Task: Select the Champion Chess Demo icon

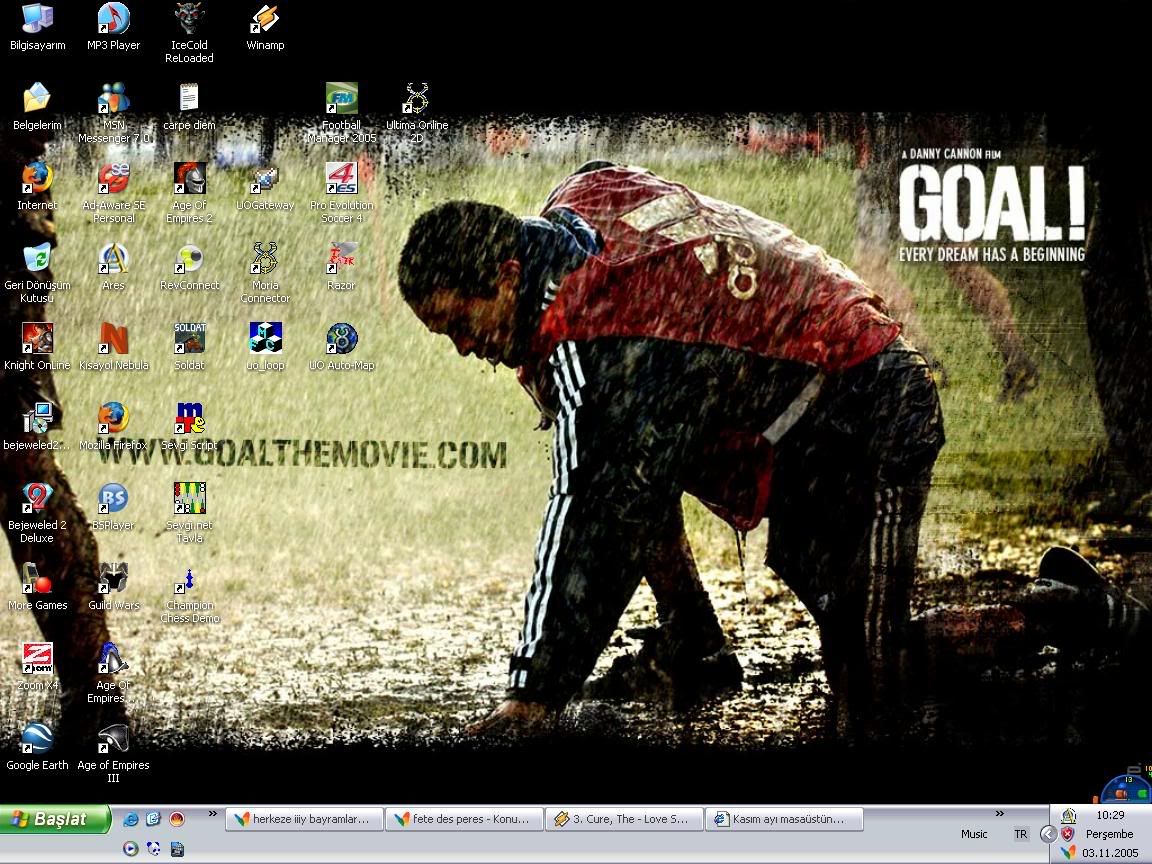Action: coord(189,594)
